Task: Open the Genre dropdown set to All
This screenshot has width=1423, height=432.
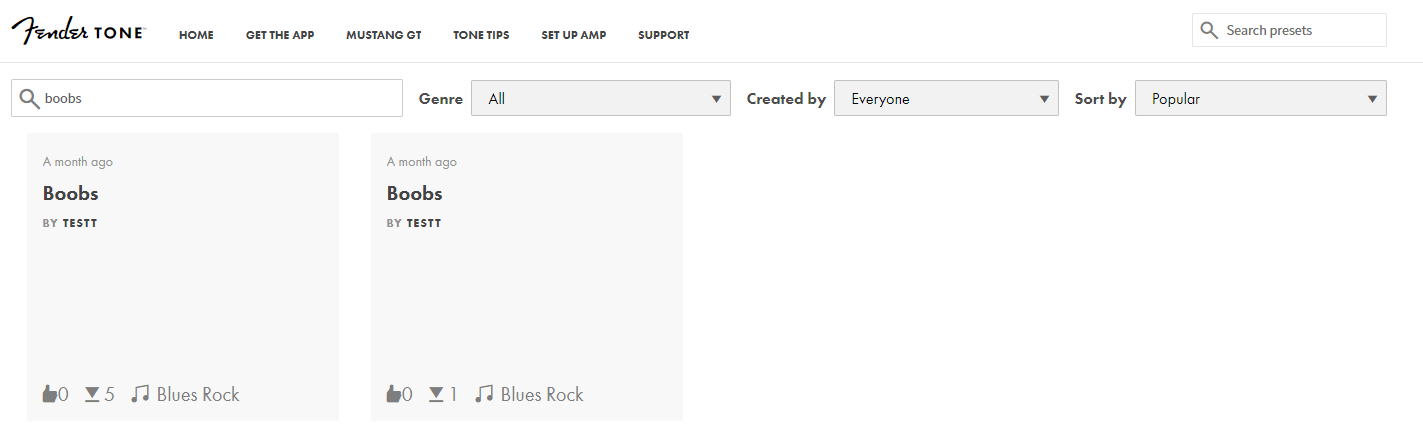Action: point(601,98)
